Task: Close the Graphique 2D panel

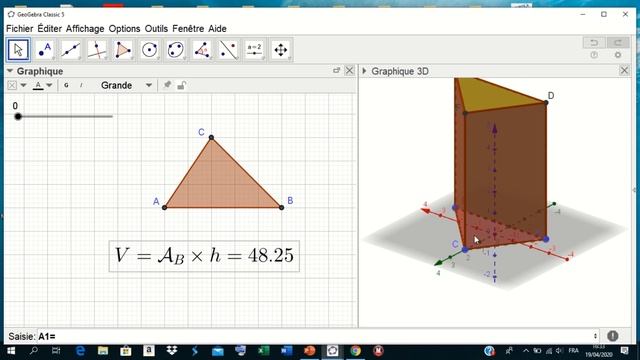Action: pyautogui.click(x=349, y=71)
